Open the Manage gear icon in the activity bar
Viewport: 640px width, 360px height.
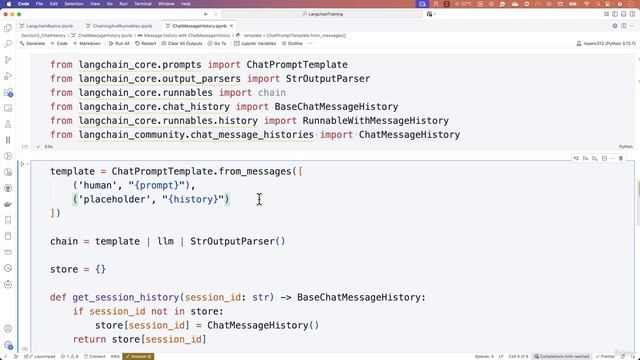click(8, 345)
